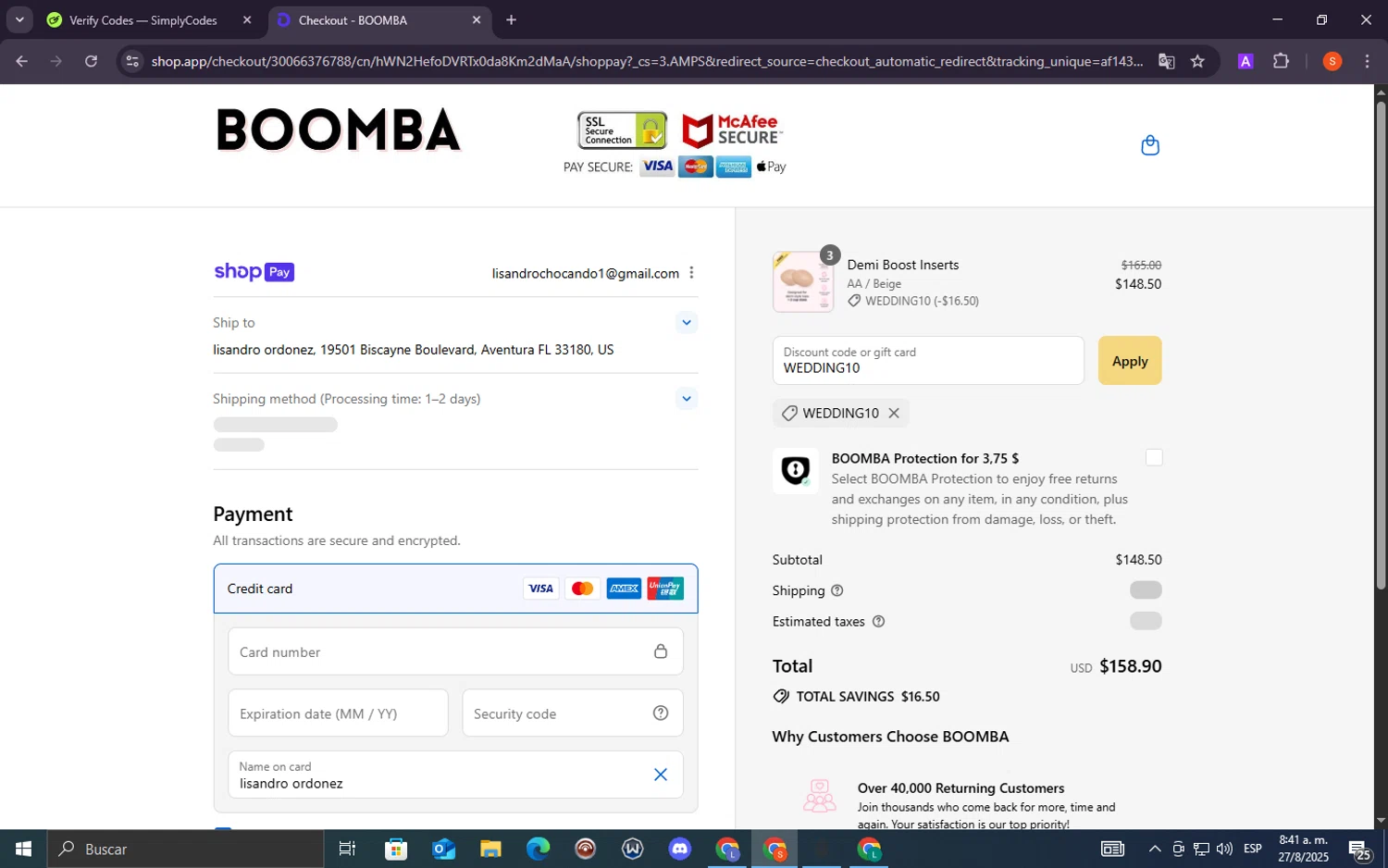Open the clock showing 8:41 a. m.
The image size is (1388, 868).
[1303, 849]
